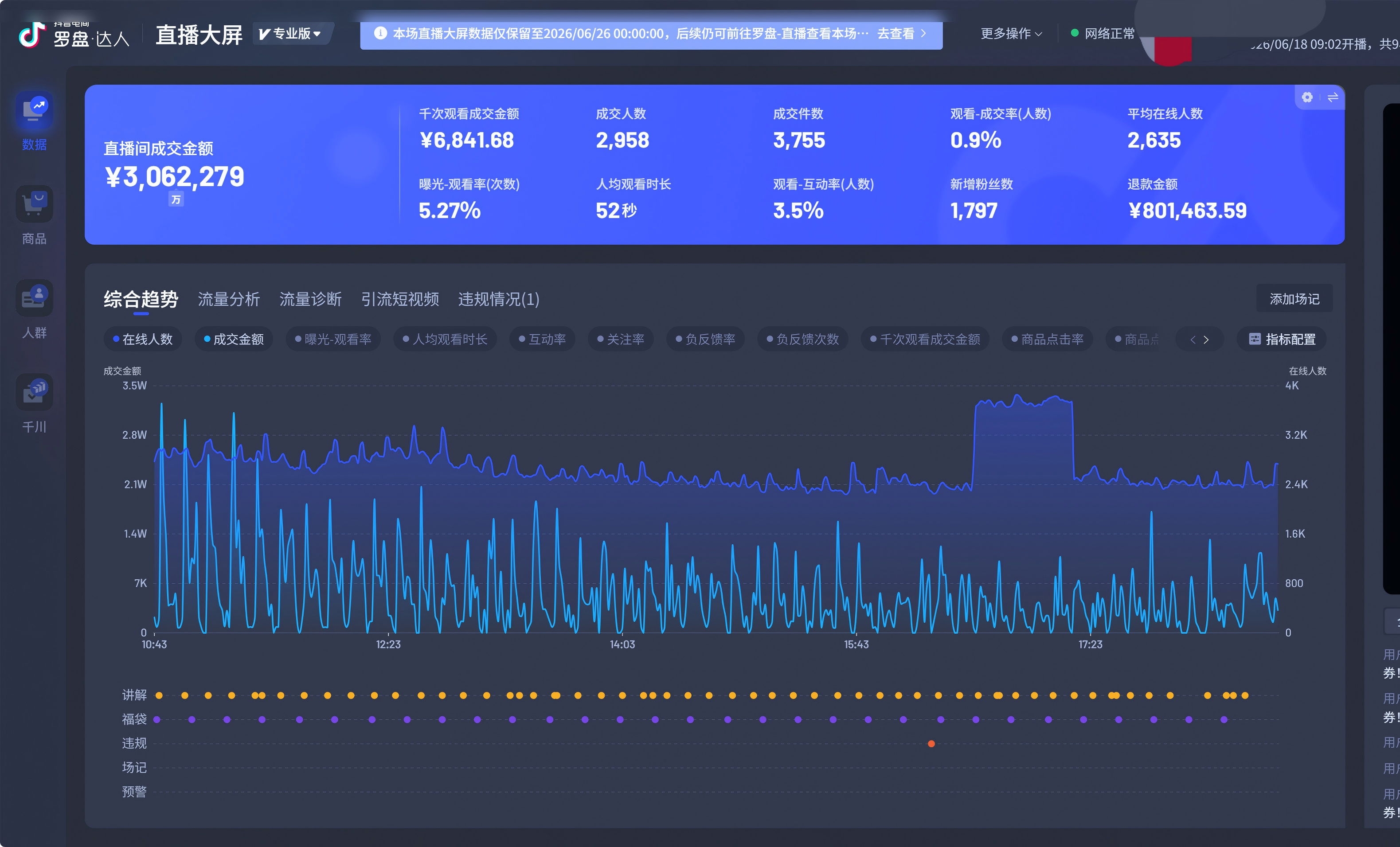The image size is (1400, 847).
Task: Open the 更多操作 dropdown menu
Action: pos(1011,34)
